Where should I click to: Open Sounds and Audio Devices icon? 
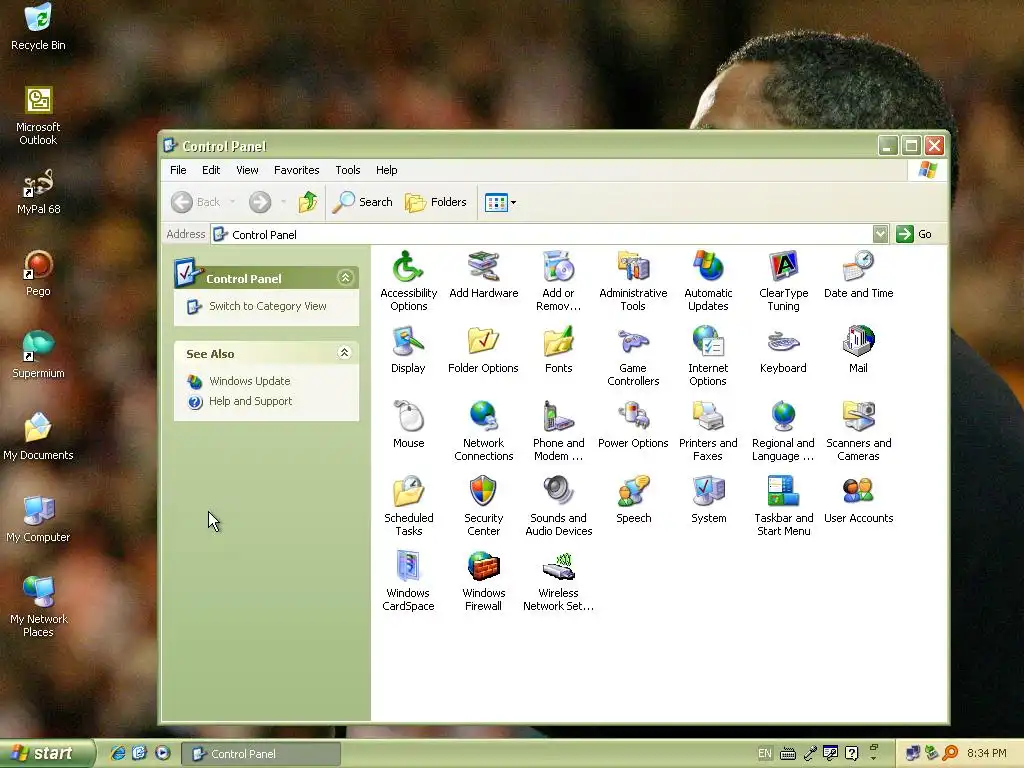[558, 506]
